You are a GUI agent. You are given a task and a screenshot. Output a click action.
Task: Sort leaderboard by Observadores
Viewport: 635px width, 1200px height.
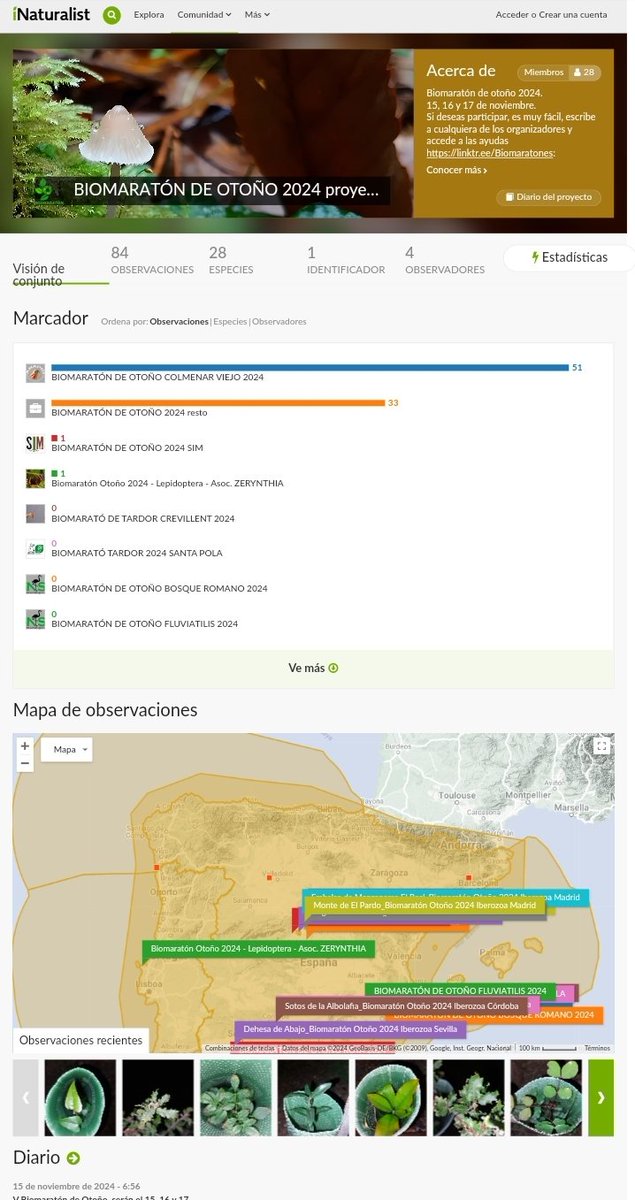coord(279,322)
